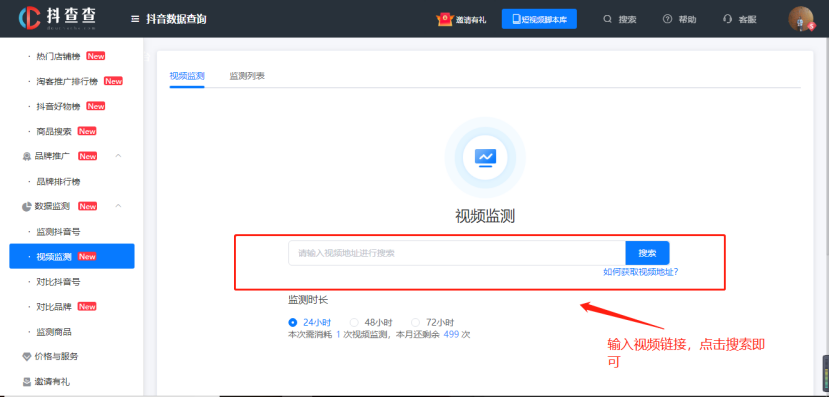Screen dimensions: 829x397
Task: Click the New badge beside 淘客推广排行榜
Action: click(x=113, y=81)
